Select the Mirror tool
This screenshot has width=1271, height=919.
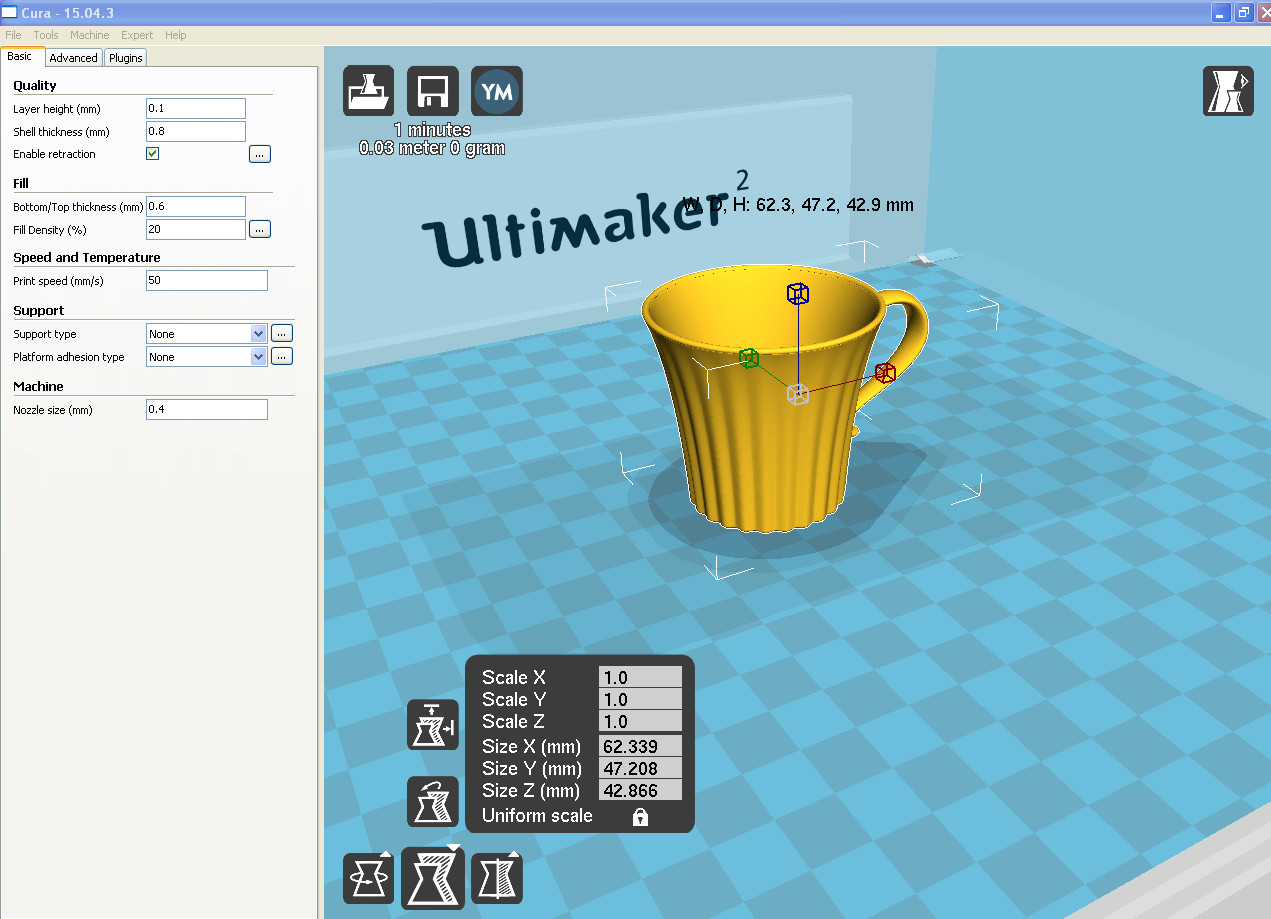pos(496,877)
